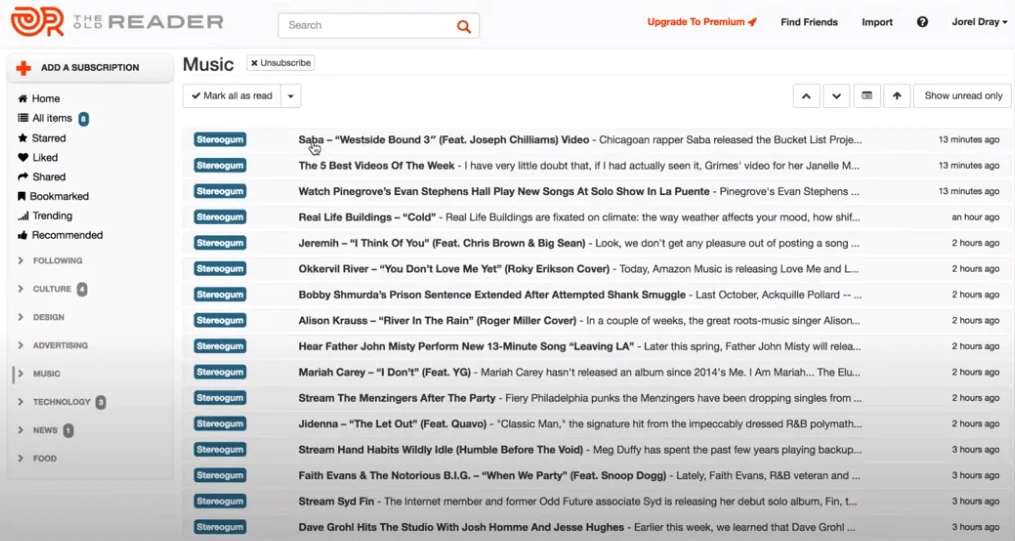This screenshot has height=541, width=1015.
Task: Click the scroll-to-top arrow button
Action: click(896, 96)
